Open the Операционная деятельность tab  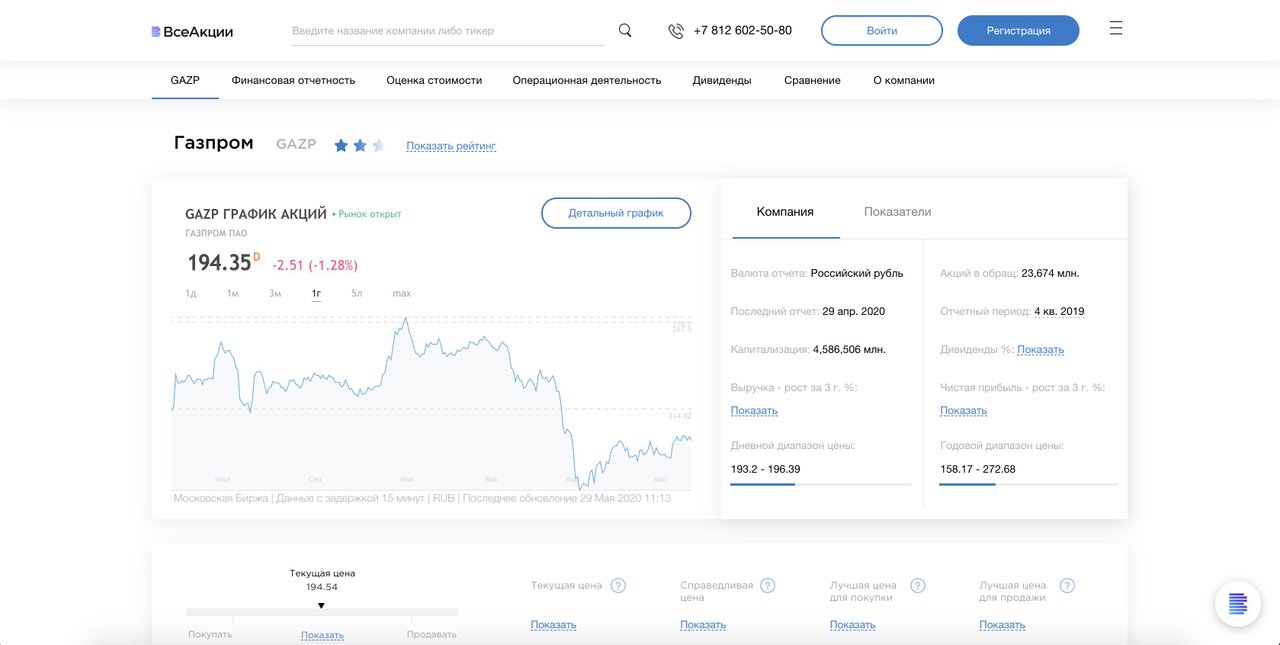coord(587,80)
